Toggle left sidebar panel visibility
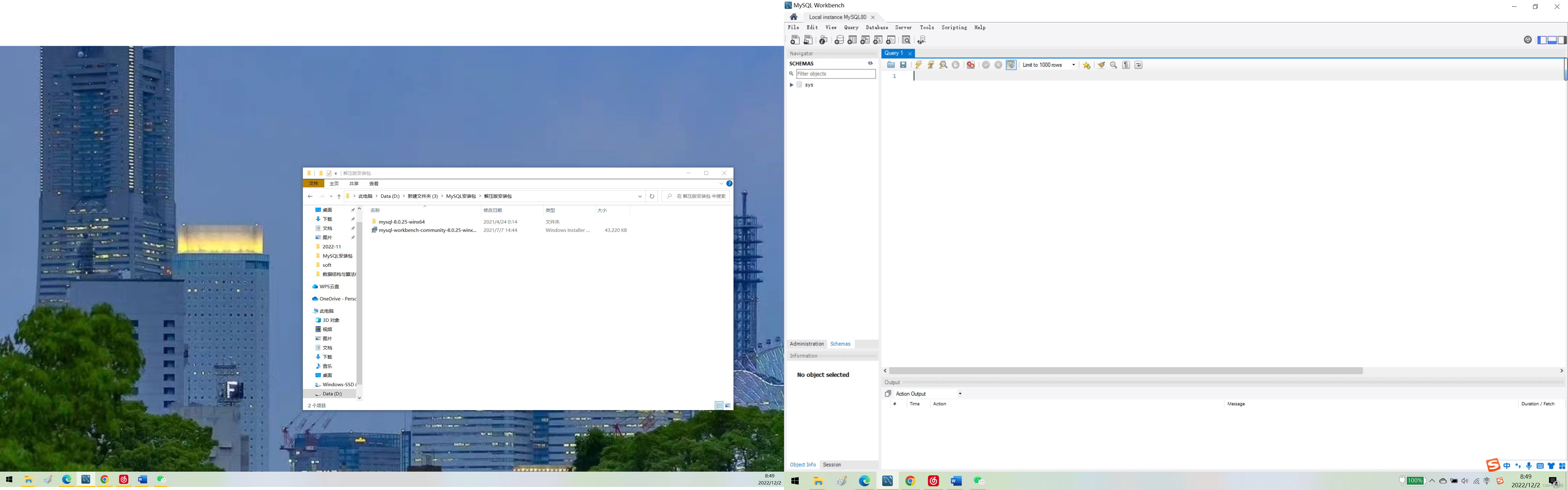Image resolution: width=1568 pixels, height=490 pixels. [x=1542, y=40]
